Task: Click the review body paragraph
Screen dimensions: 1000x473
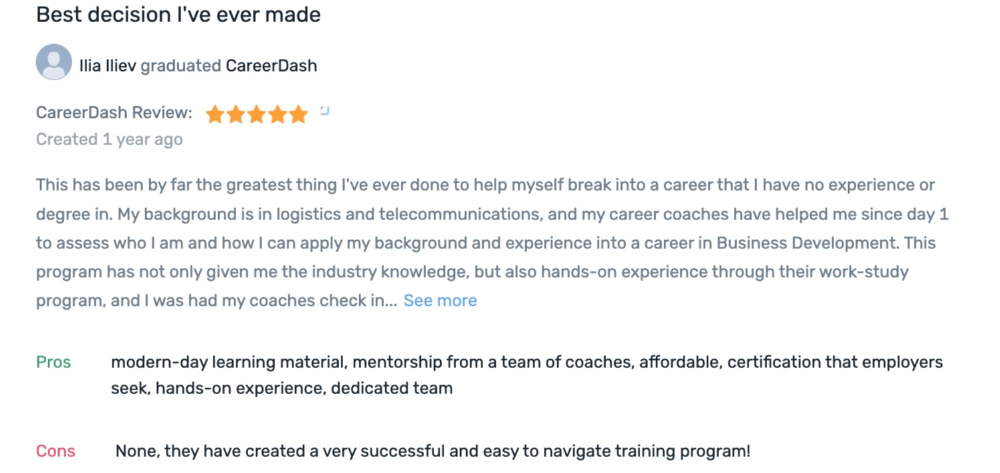Action: point(492,243)
